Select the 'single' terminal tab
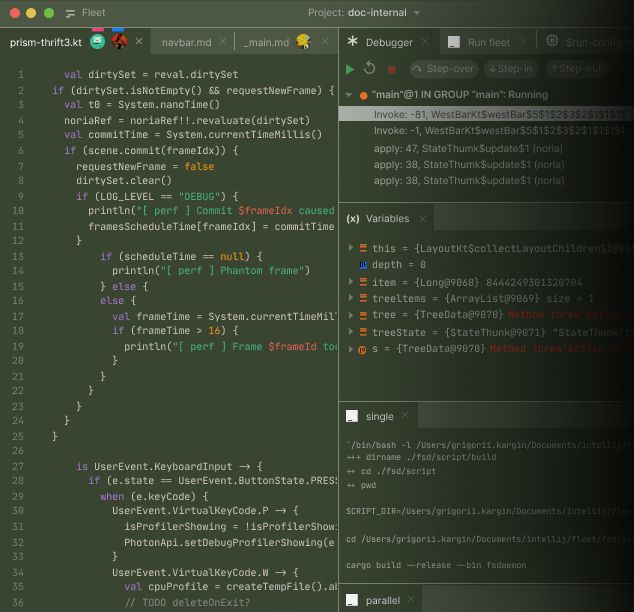634x612 pixels. 379,417
